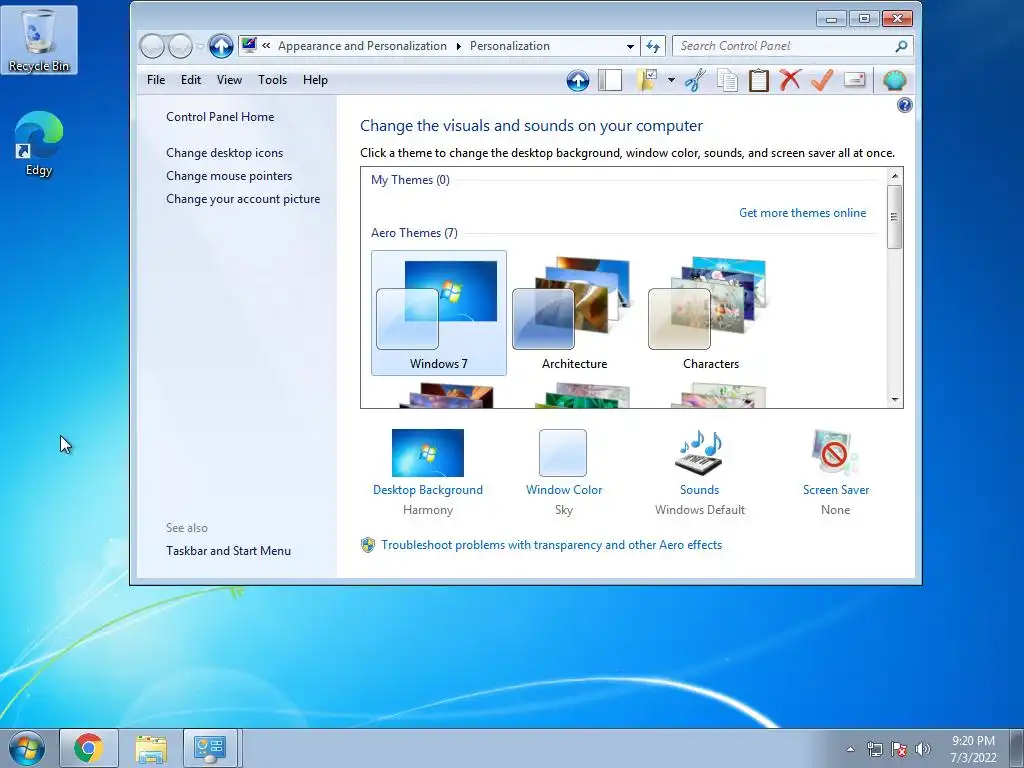1024x768 pixels.
Task: Click the Control Panel address bar icon
Action: (249, 46)
